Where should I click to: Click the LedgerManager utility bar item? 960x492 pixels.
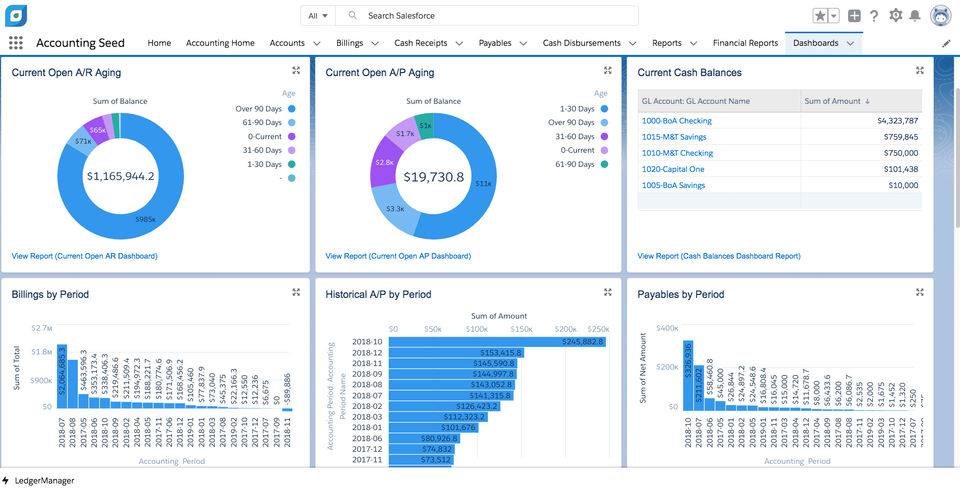coord(38,481)
